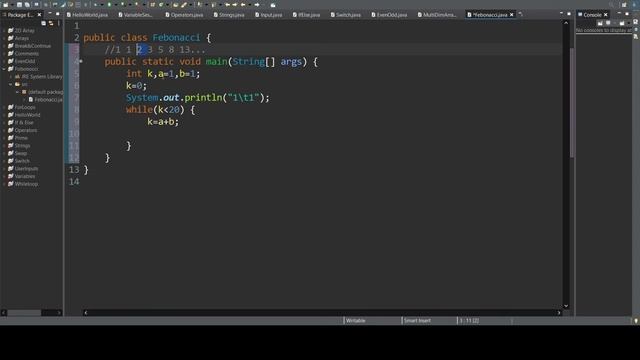The image size is (640, 360).
Task: Click the Package Explorer horizontal scrollbar thumb
Action: click(x=24, y=313)
